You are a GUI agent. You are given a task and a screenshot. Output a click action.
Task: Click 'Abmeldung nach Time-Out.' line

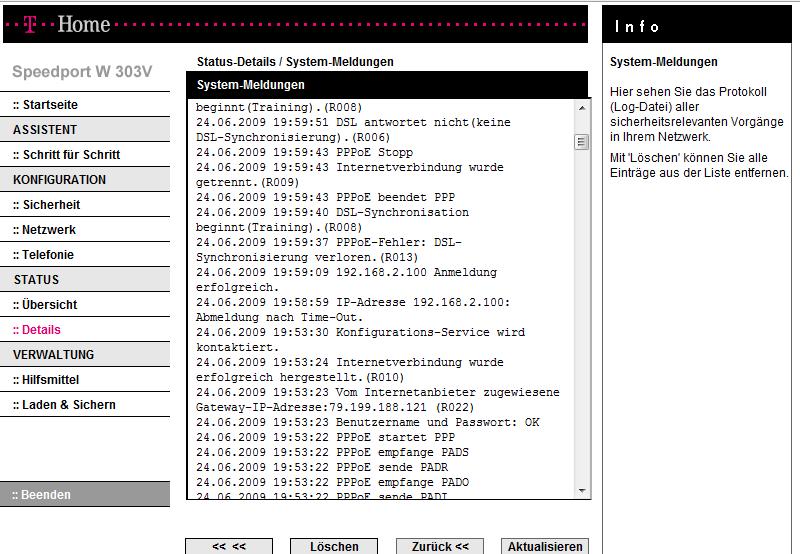pos(280,317)
